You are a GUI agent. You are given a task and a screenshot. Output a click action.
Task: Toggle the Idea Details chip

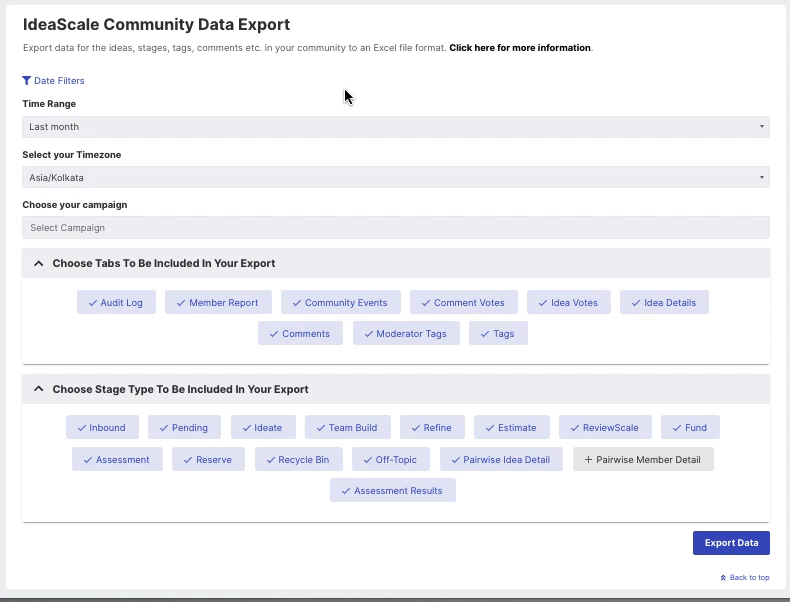664,302
